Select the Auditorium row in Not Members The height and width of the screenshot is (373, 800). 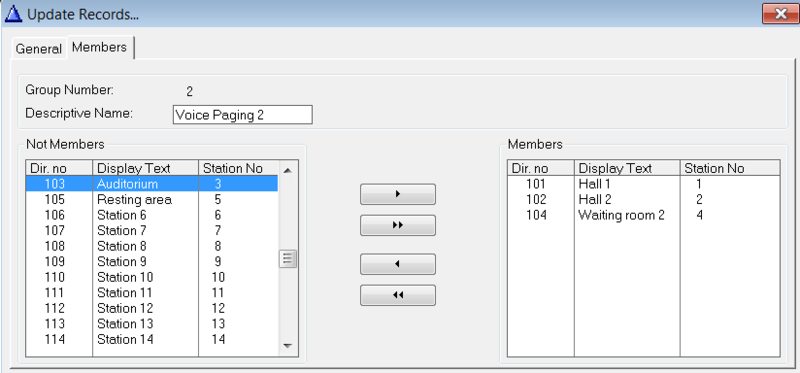(152, 184)
